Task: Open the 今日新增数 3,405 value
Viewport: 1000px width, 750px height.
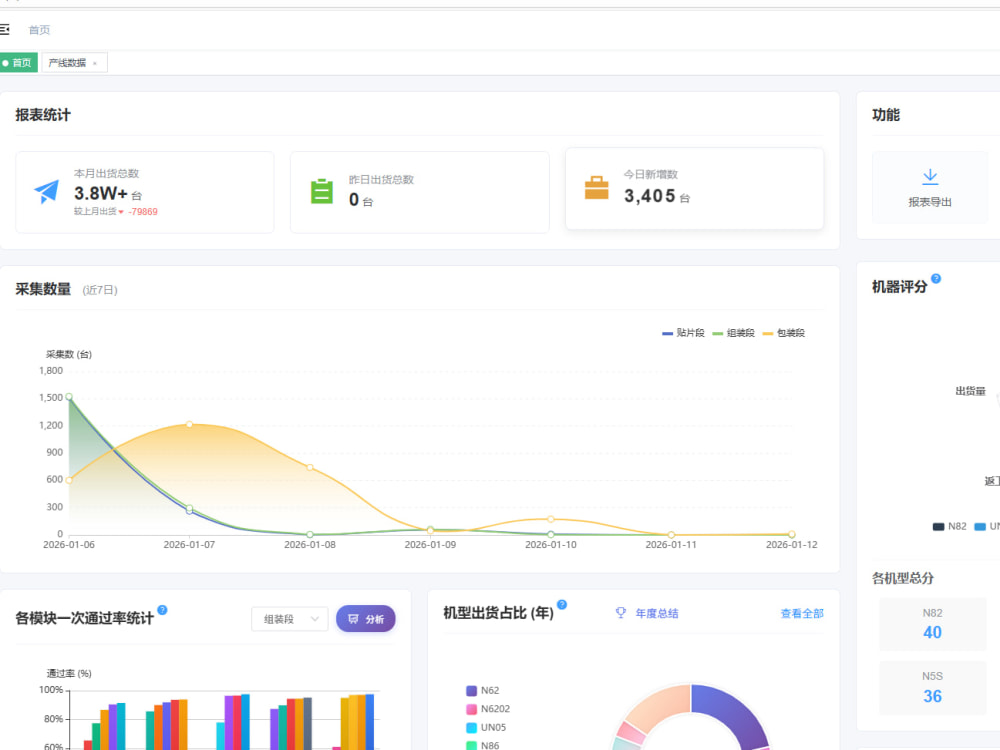Action: (x=649, y=196)
